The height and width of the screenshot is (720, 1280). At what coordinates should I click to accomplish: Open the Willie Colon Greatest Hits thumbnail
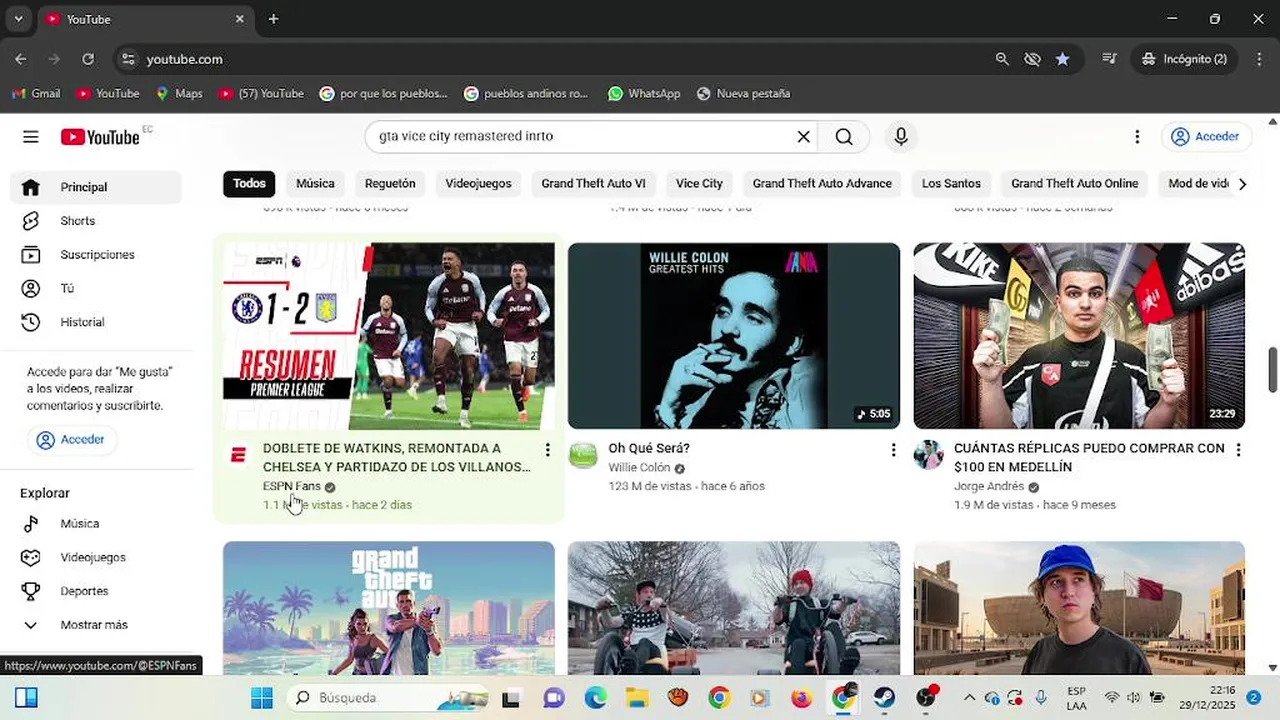734,336
